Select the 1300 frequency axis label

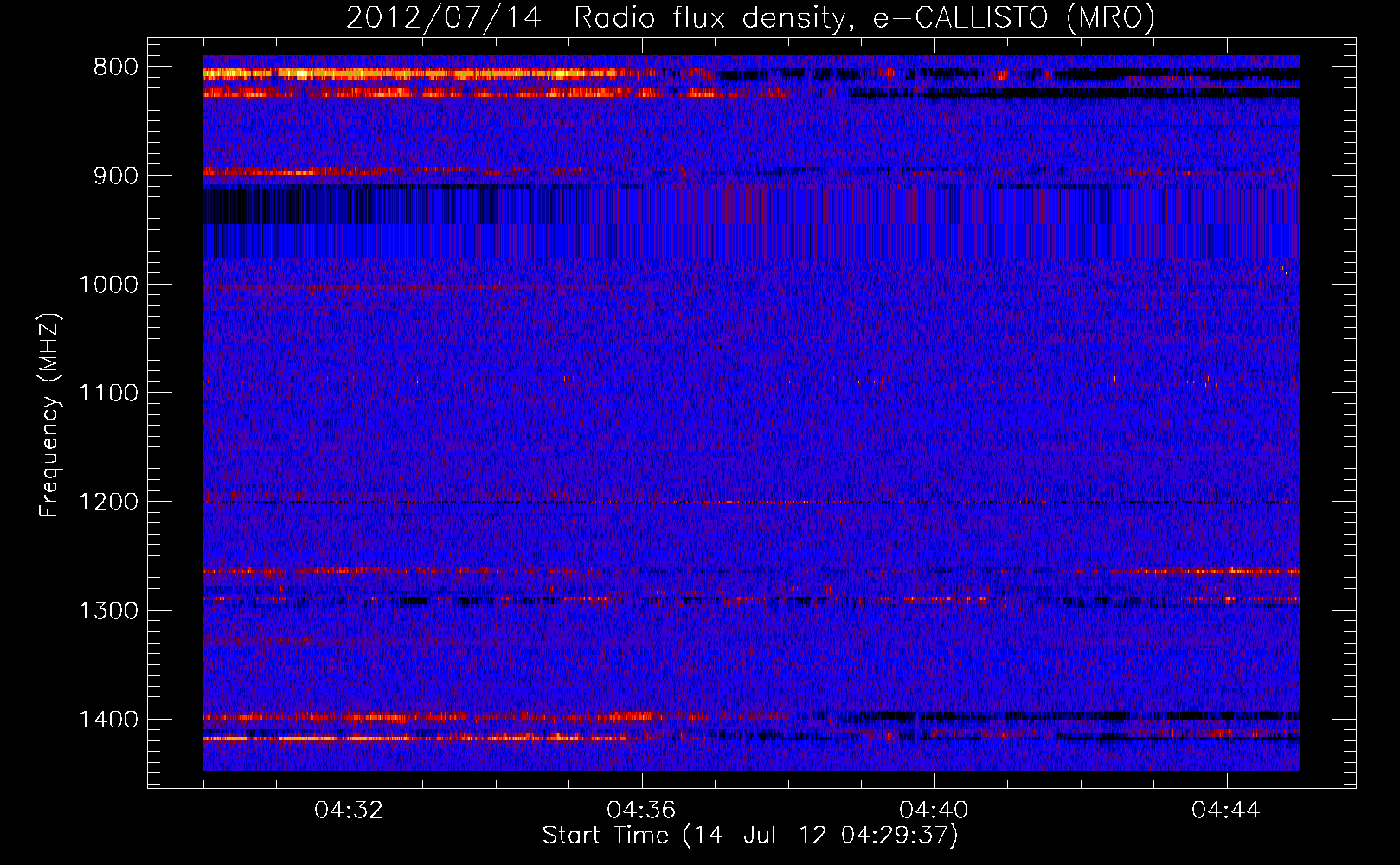[108, 611]
